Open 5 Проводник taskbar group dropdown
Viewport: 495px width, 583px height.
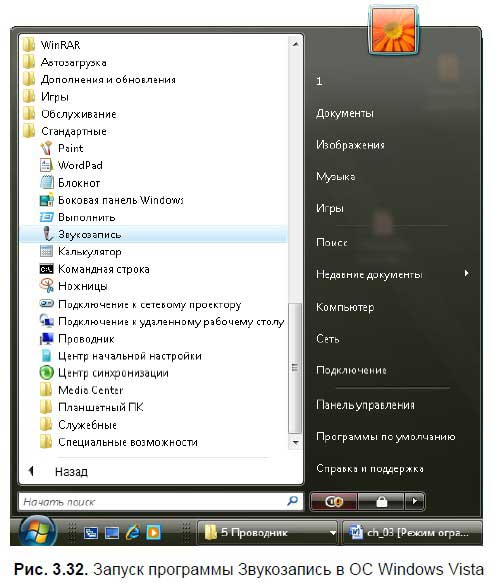coord(332,533)
